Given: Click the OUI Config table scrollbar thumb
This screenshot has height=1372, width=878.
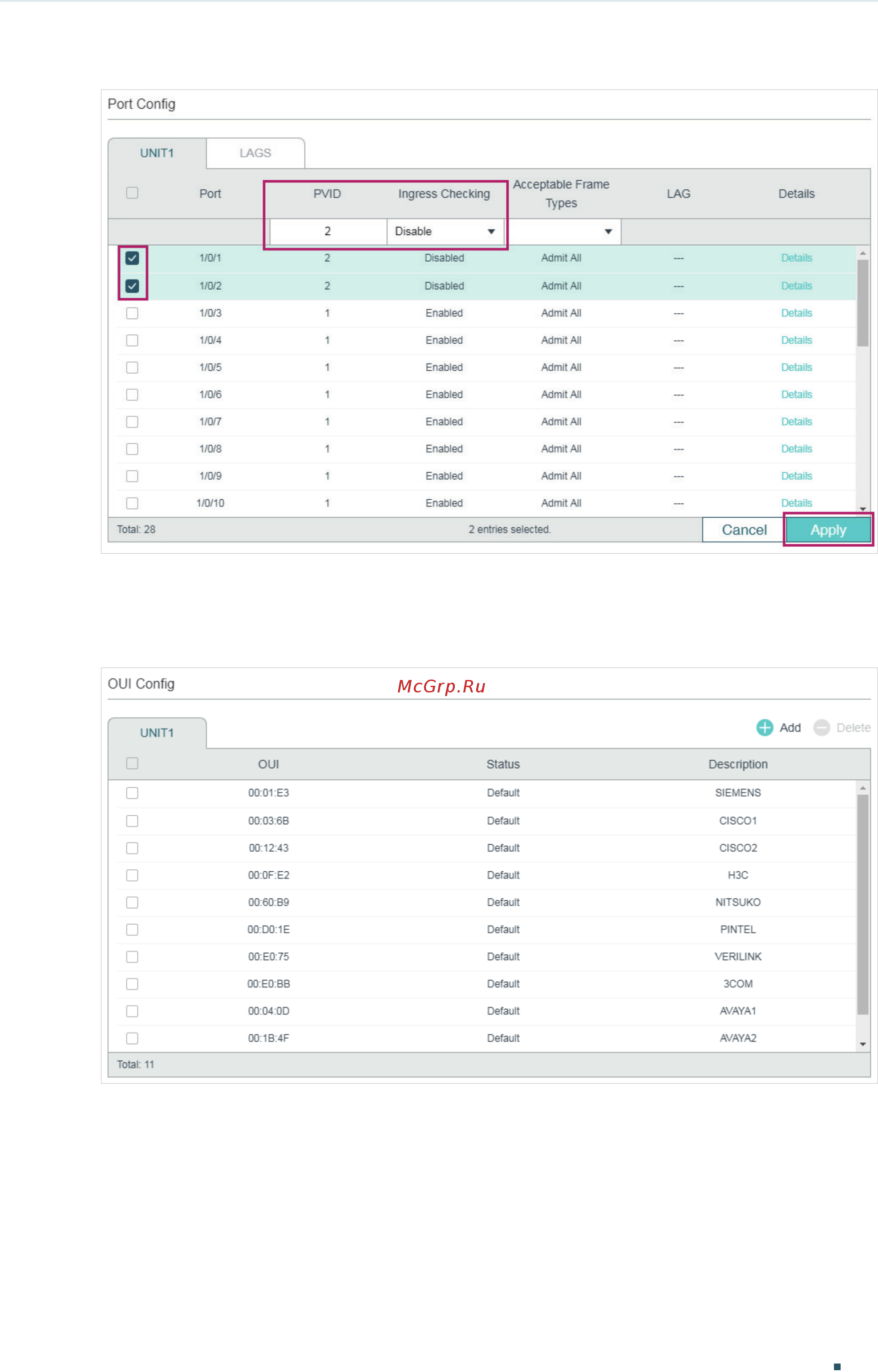Looking at the screenshot, I should coord(862,905).
